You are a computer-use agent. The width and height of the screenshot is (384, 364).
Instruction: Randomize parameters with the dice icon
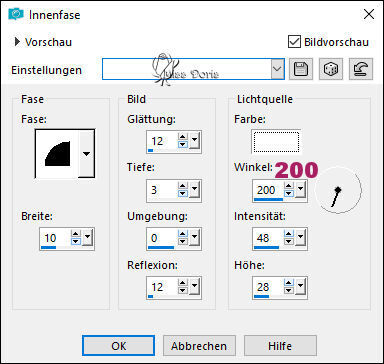[x=331, y=69]
